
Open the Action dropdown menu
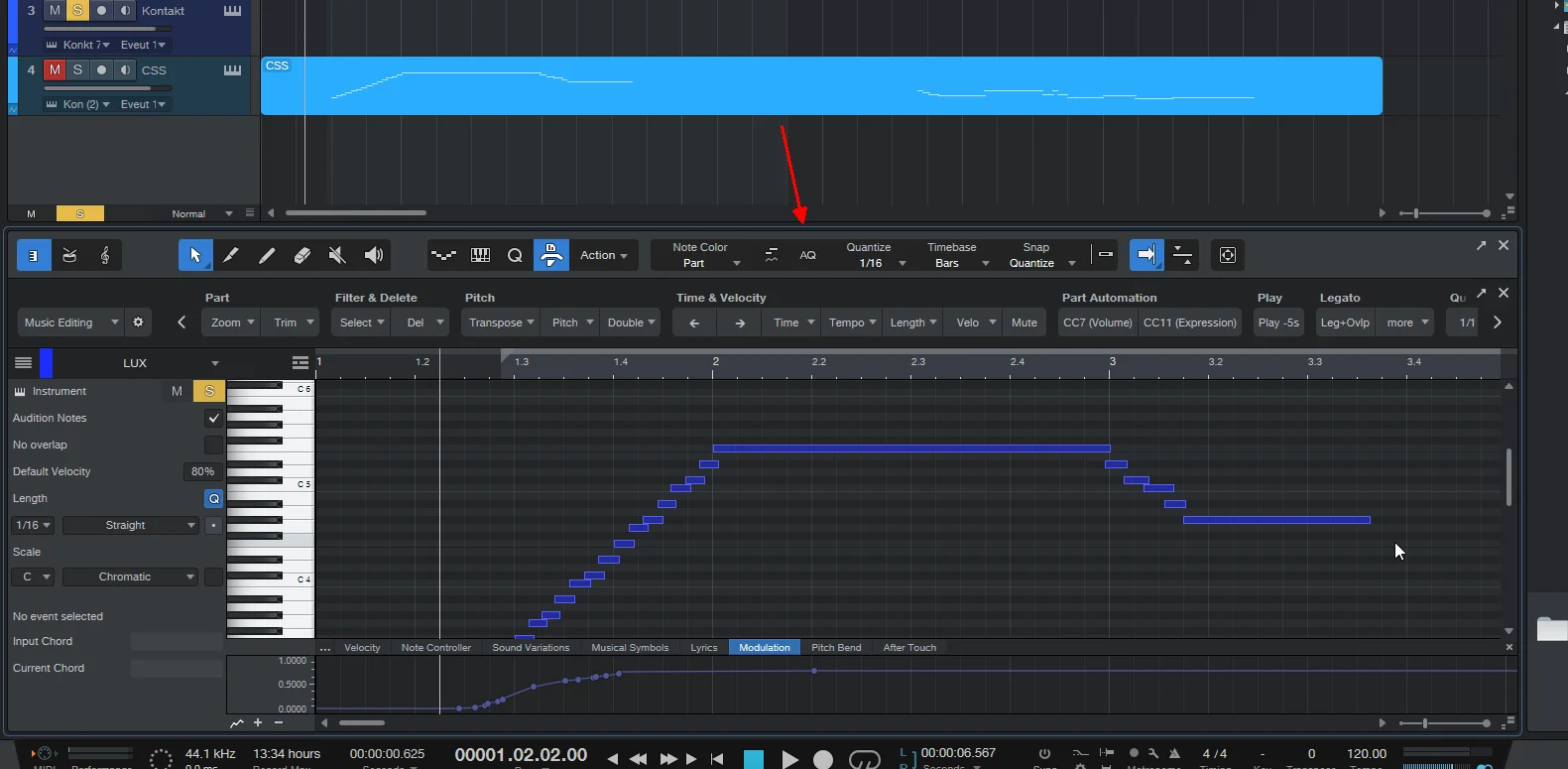pyautogui.click(x=603, y=255)
